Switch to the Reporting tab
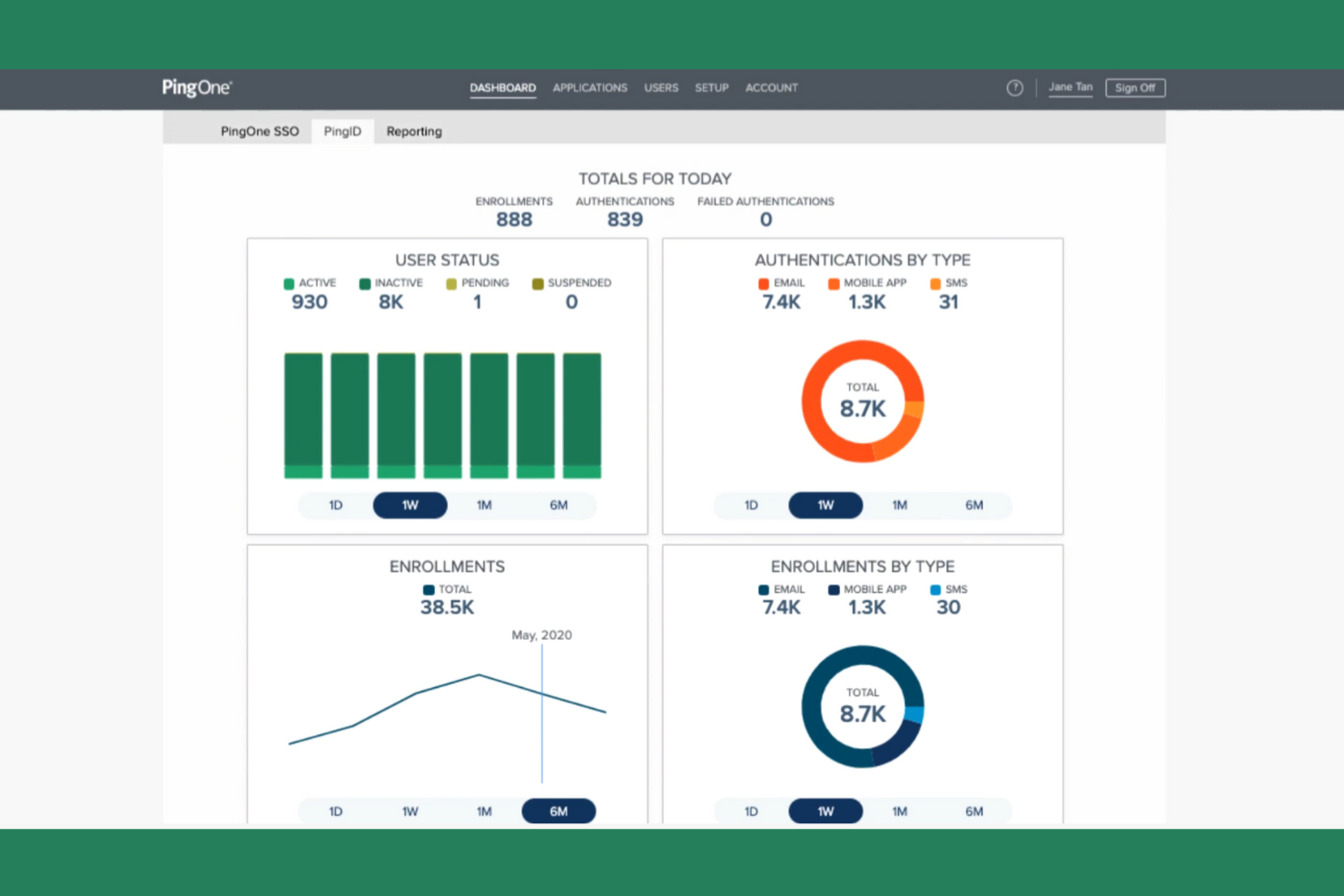 click(414, 131)
